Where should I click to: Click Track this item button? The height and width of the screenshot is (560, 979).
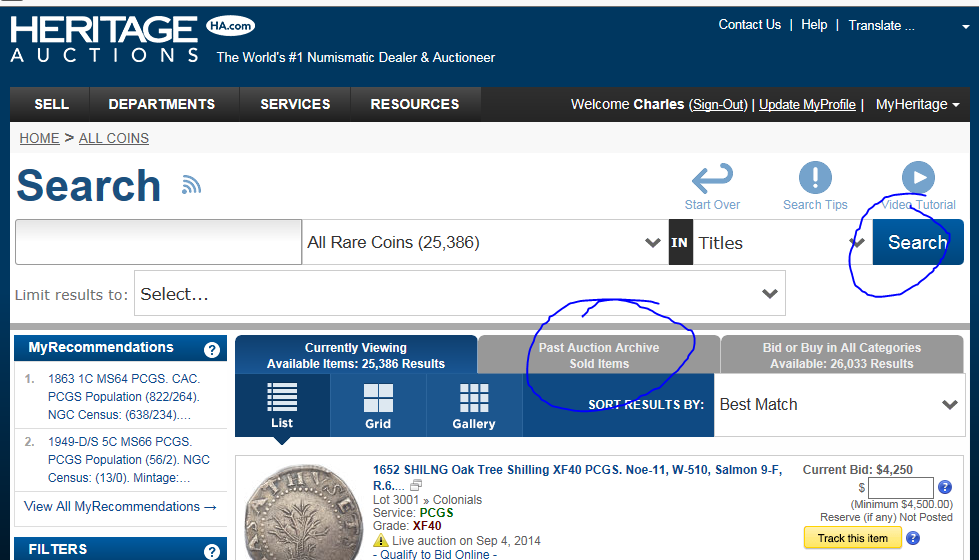[852, 538]
